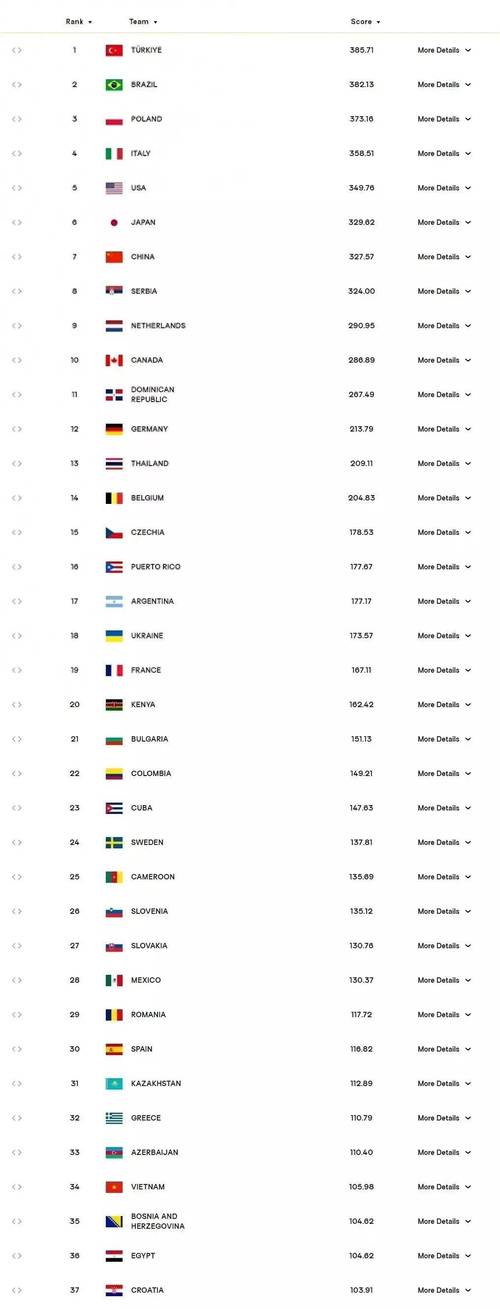
Task: Sort the table by the Rank column
Action: pos(79,22)
